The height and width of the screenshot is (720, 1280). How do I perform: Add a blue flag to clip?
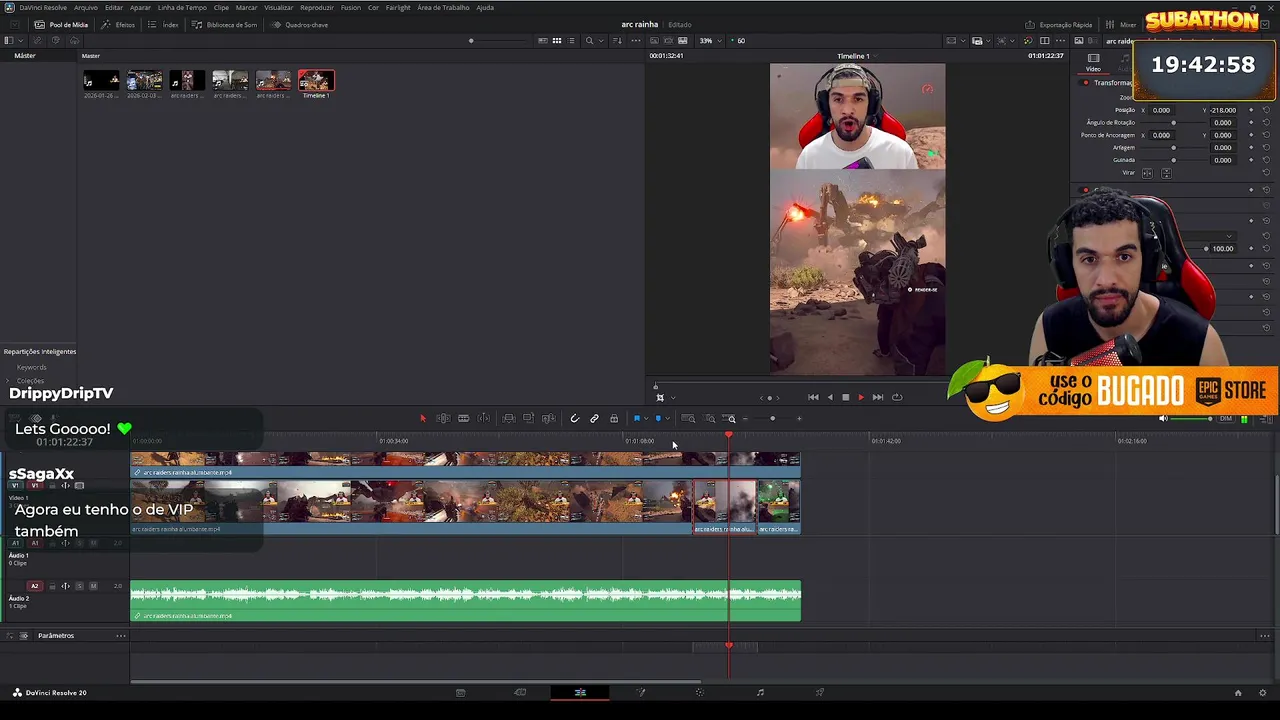[x=637, y=418]
